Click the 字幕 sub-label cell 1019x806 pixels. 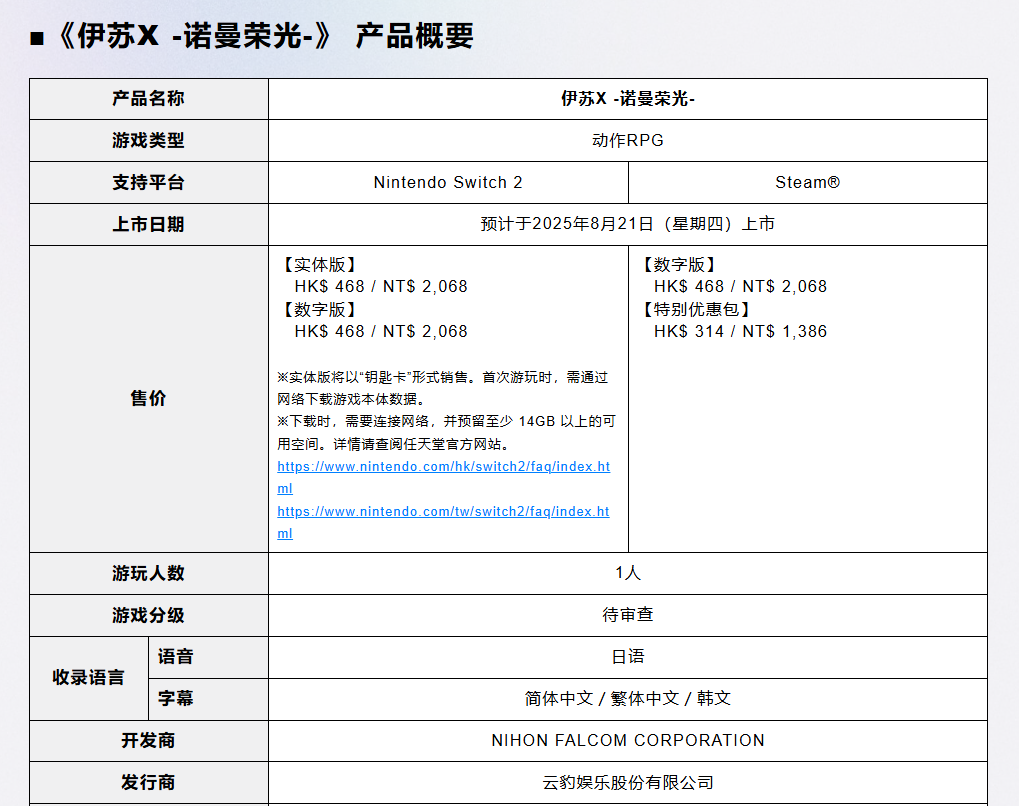[208, 699]
